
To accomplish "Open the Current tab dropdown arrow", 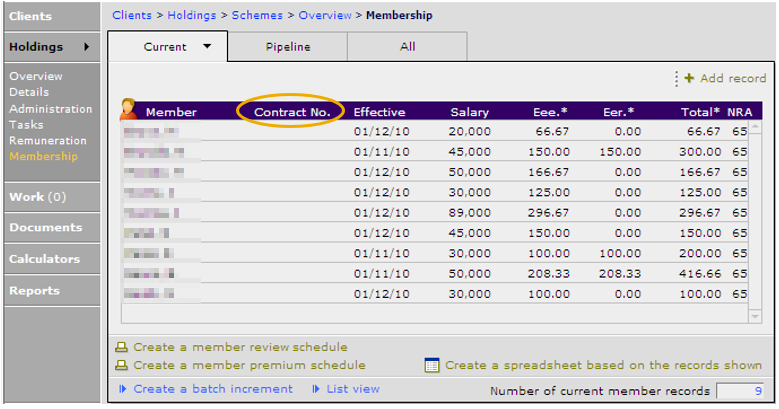I will click(207, 46).
